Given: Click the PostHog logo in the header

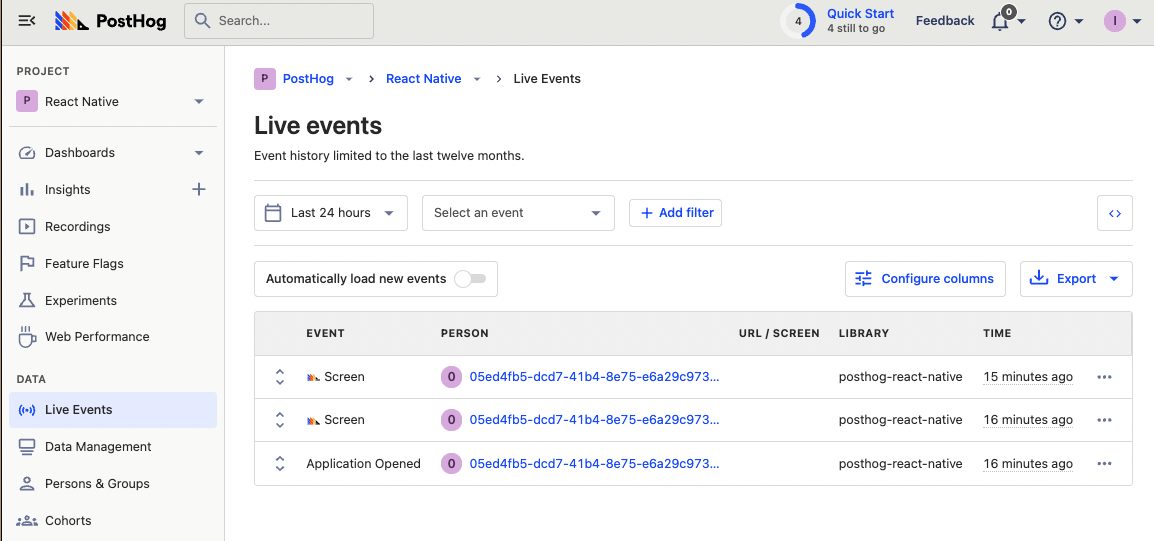Looking at the screenshot, I should (x=110, y=21).
